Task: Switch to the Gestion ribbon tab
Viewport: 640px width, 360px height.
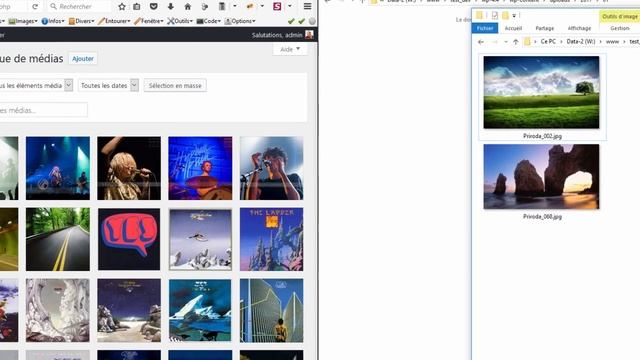Action: point(620,28)
